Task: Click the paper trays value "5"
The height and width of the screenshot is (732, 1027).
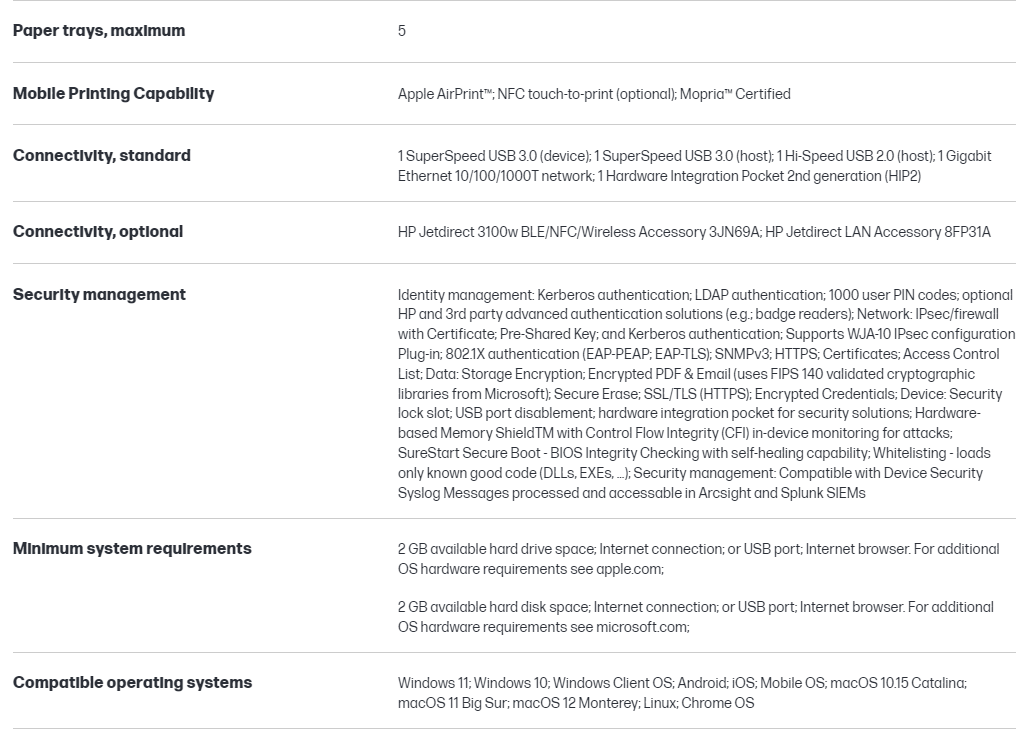Action: [x=402, y=31]
